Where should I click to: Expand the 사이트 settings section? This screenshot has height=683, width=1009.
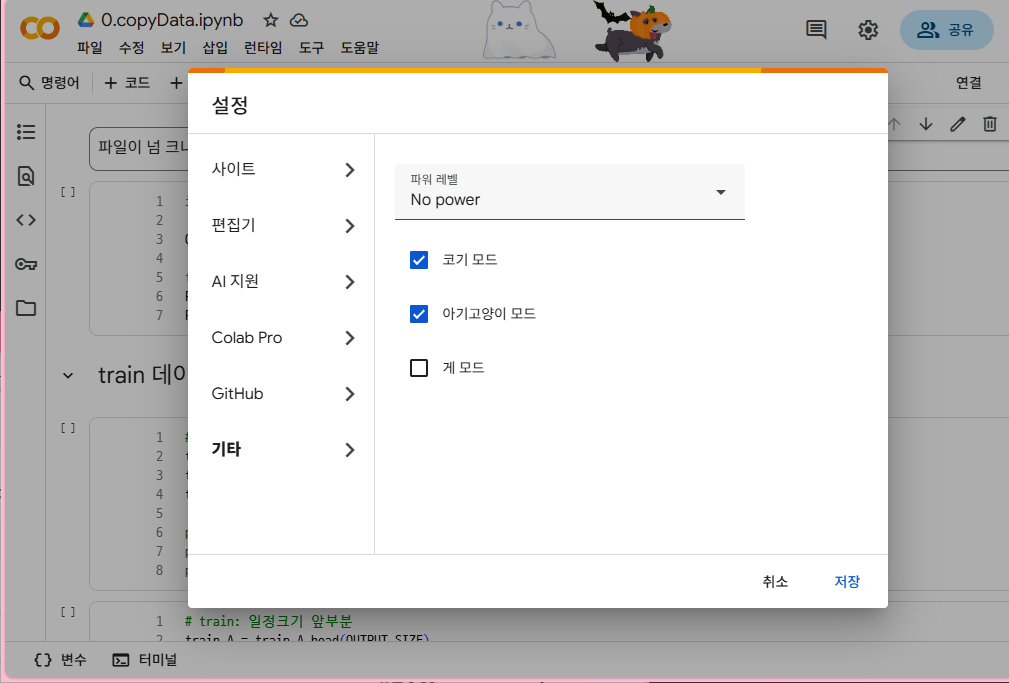coord(282,170)
